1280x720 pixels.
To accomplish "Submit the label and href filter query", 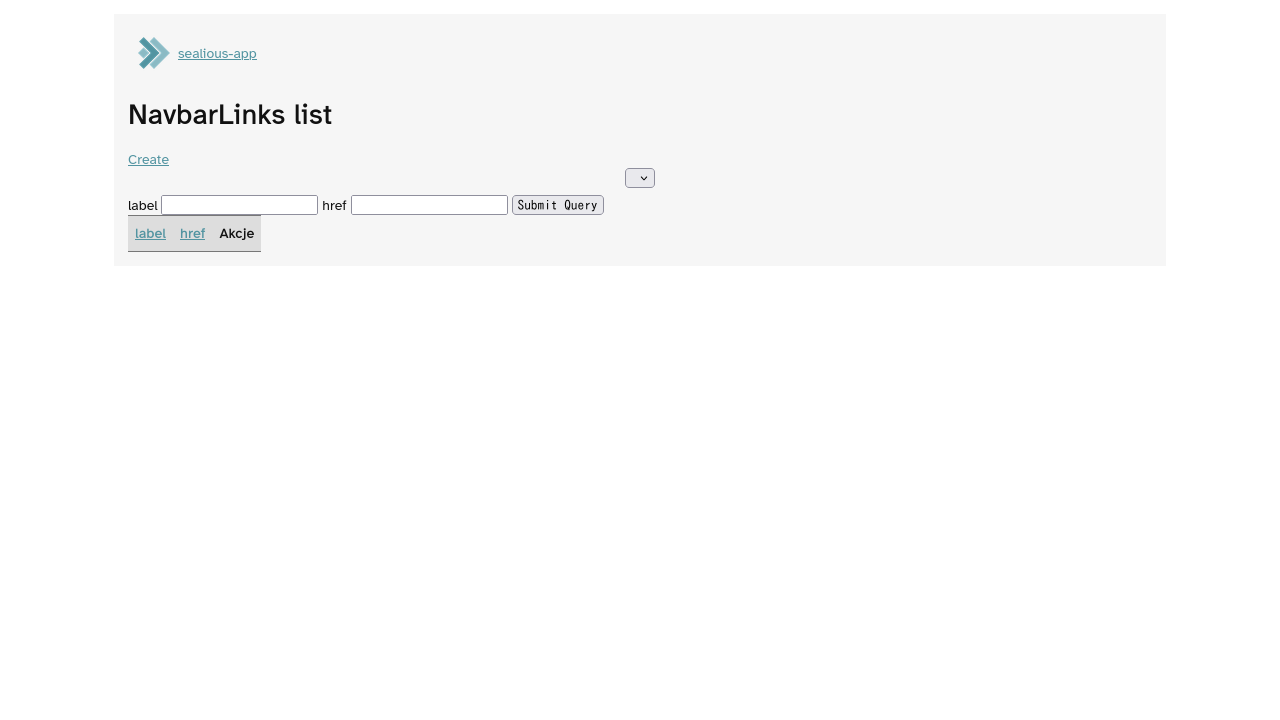I will coord(557,205).
